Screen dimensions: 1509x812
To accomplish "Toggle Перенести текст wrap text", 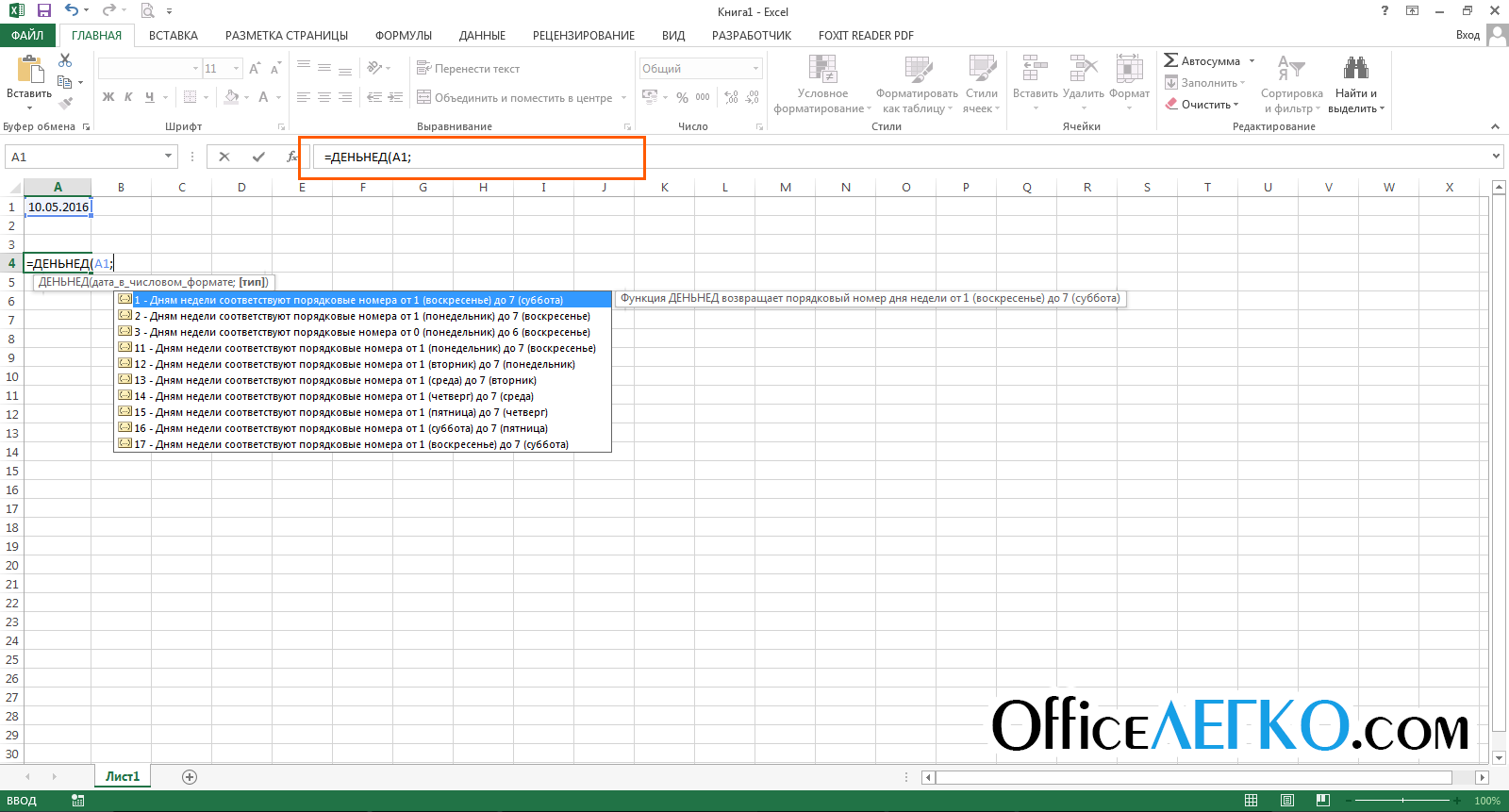I will pos(468,69).
